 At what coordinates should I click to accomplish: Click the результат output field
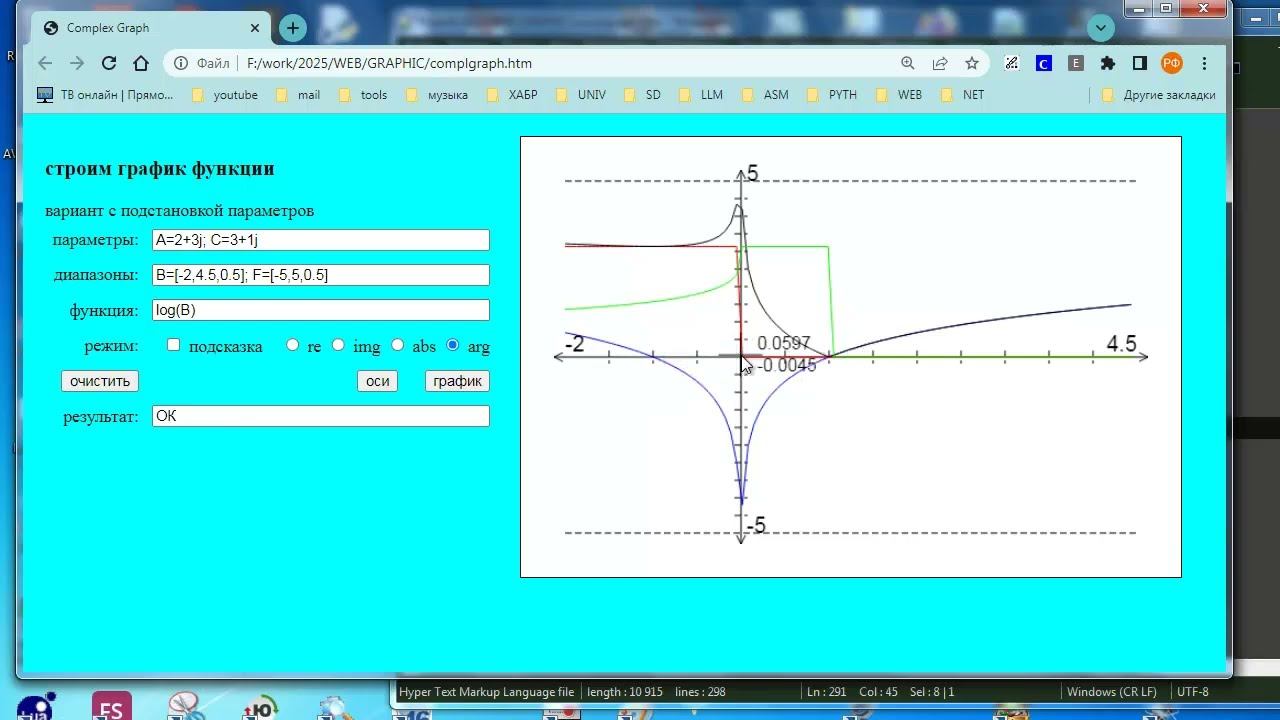pos(321,416)
